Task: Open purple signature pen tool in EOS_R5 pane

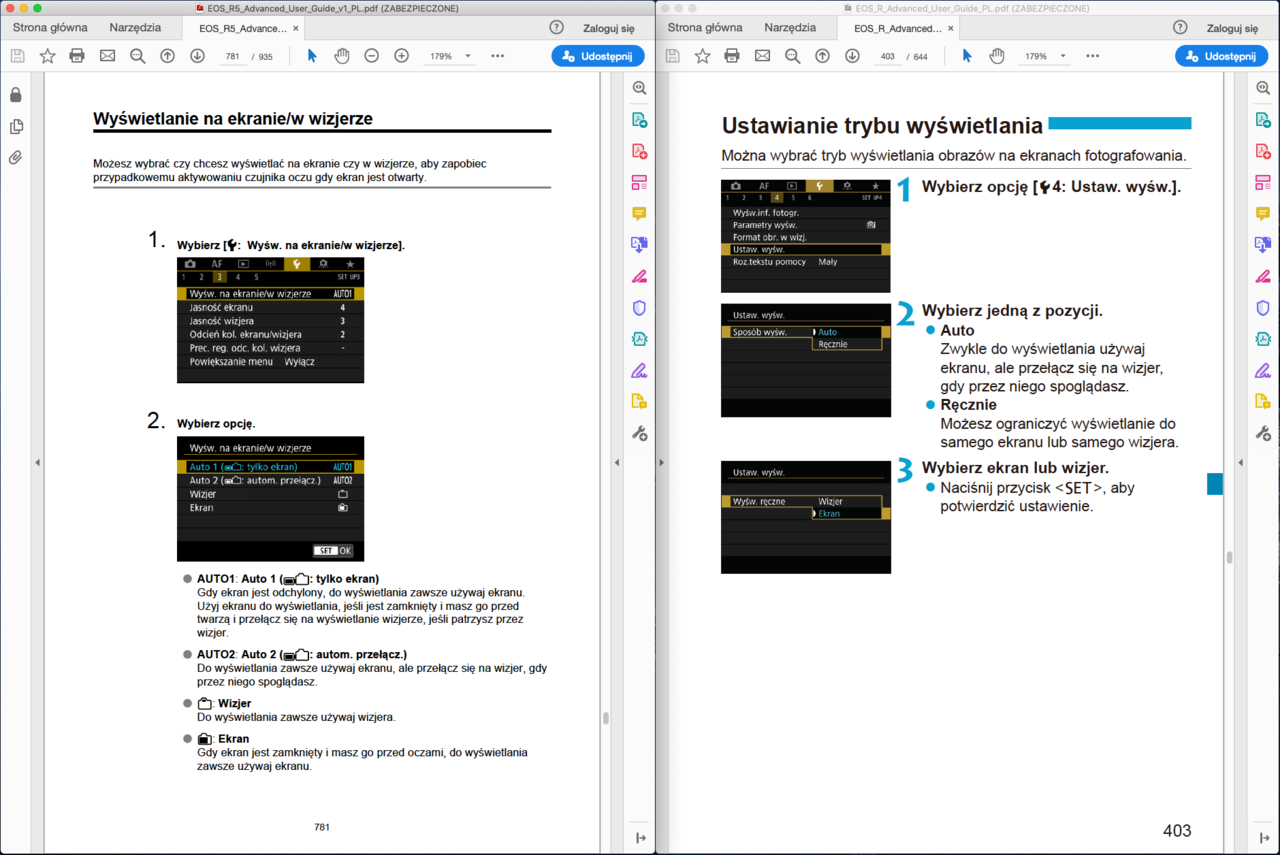Action: (x=639, y=370)
